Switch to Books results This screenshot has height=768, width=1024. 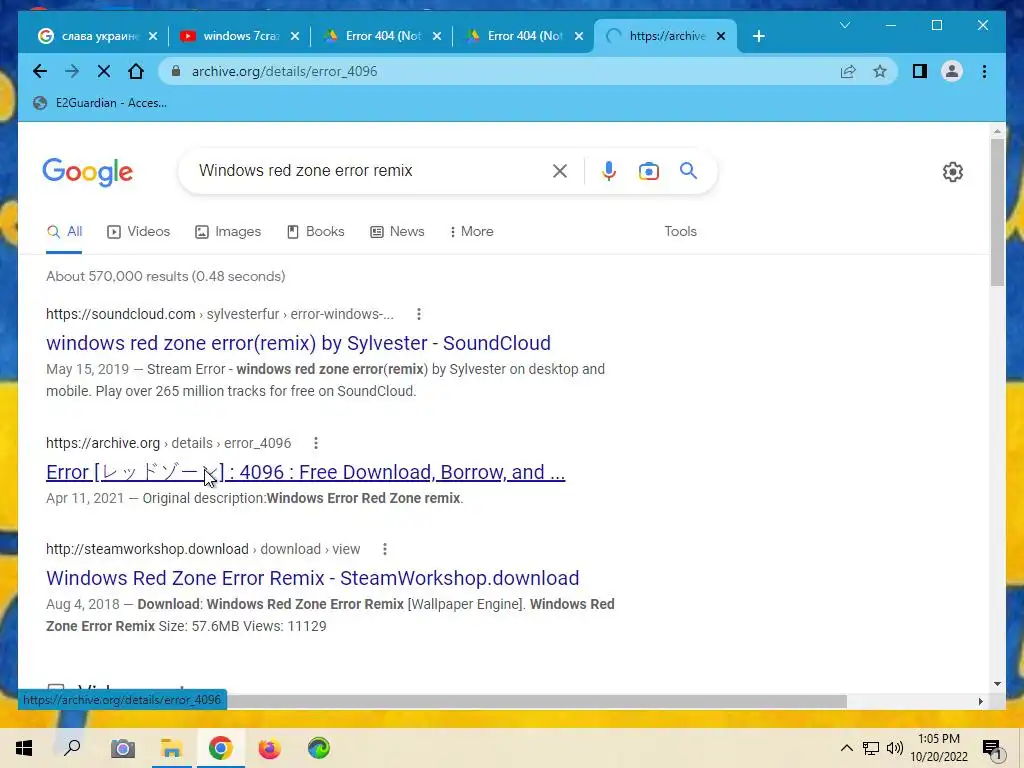point(315,232)
